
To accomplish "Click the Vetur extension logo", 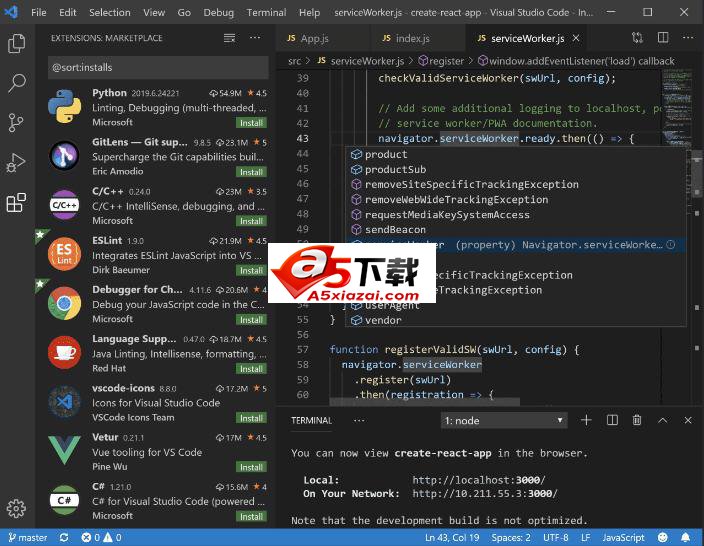I will tap(64, 449).
